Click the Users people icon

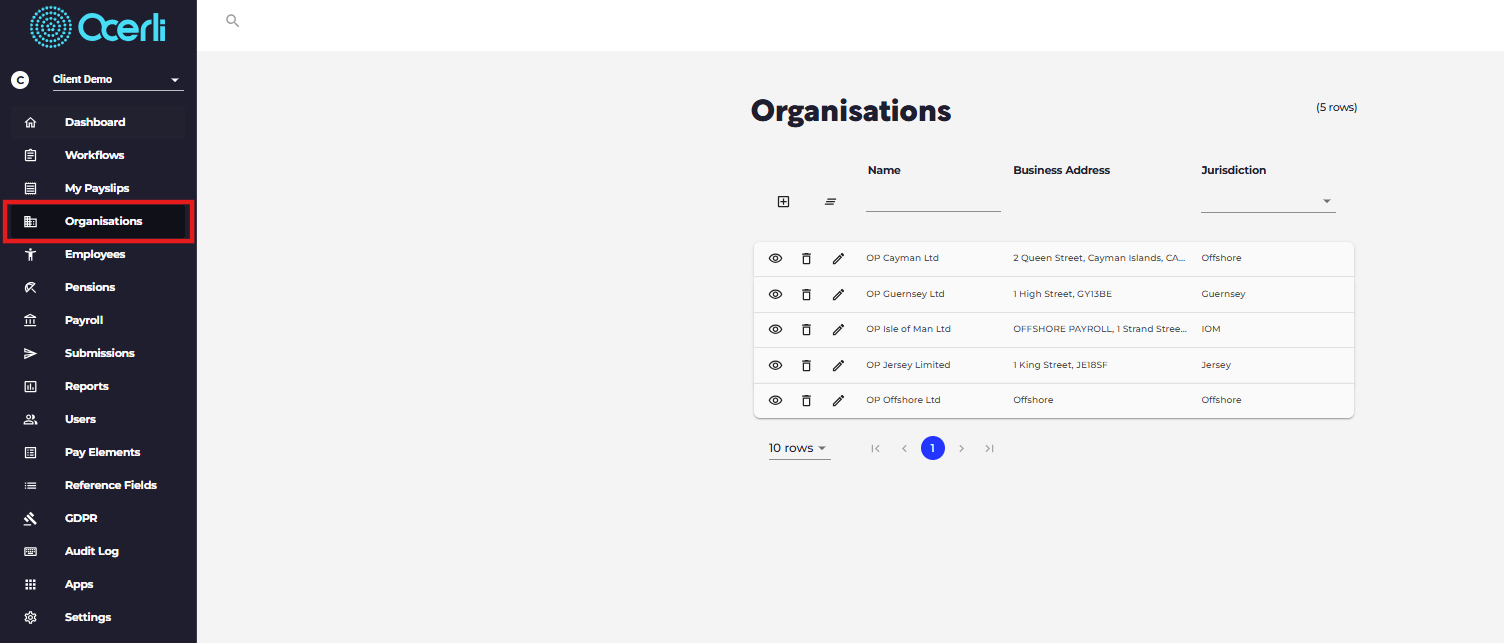[x=30, y=419]
